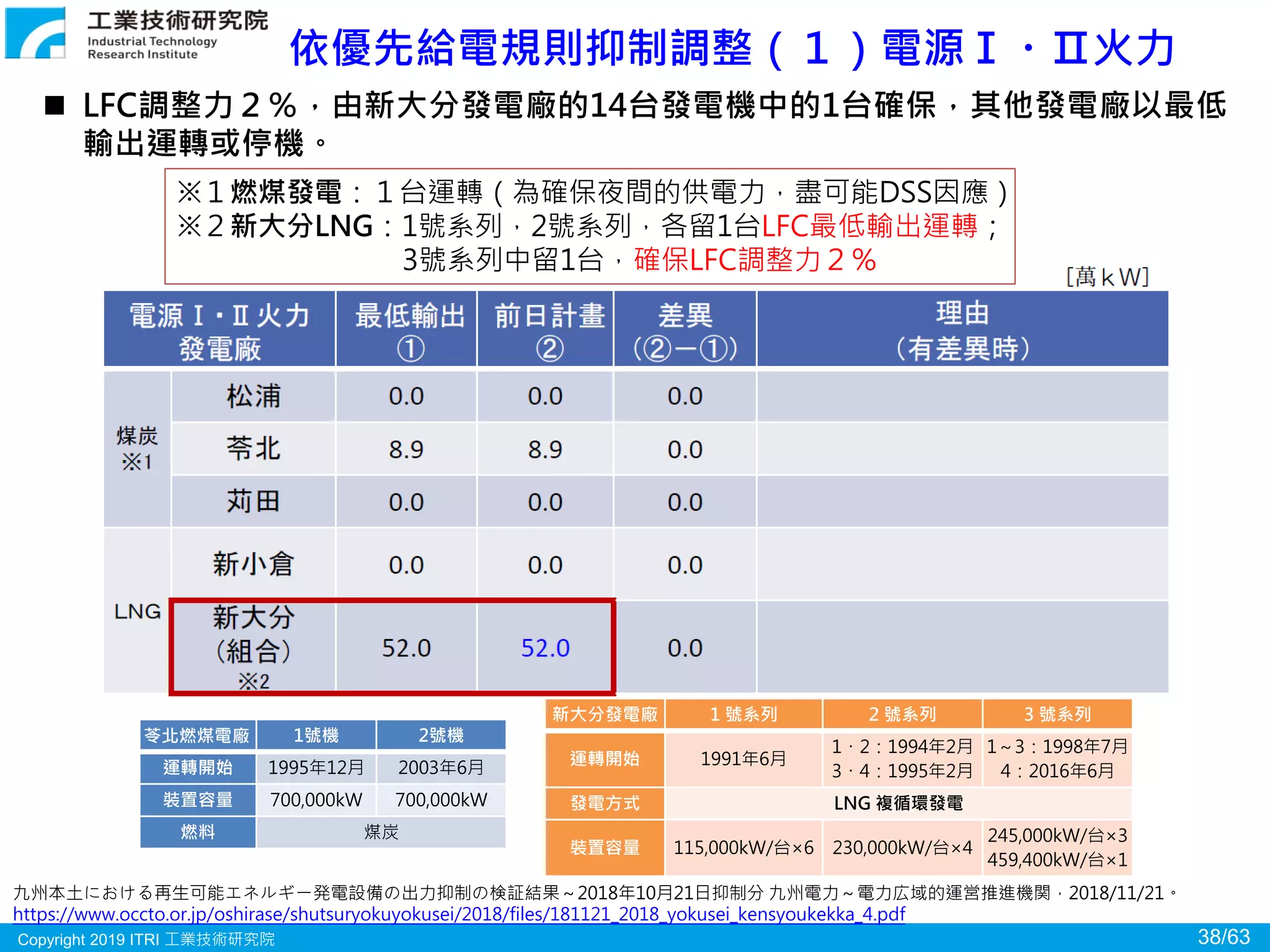The width and height of the screenshot is (1270, 952).
Task: Click the 2號機 column header
Action: tap(441, 735)
